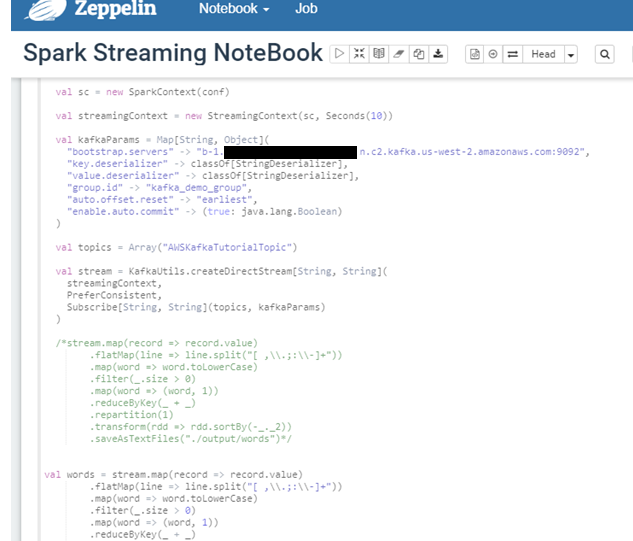The height and width of the screenshot is (541, 633).
Task: Click the commented '/*stream.map(record' line
Action: coord(157,343)
